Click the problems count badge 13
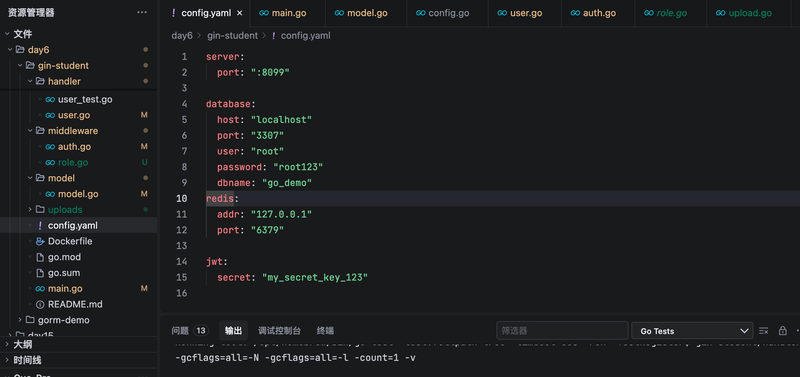Viewport: 800px width, 377px height. (x=201, y=331)
